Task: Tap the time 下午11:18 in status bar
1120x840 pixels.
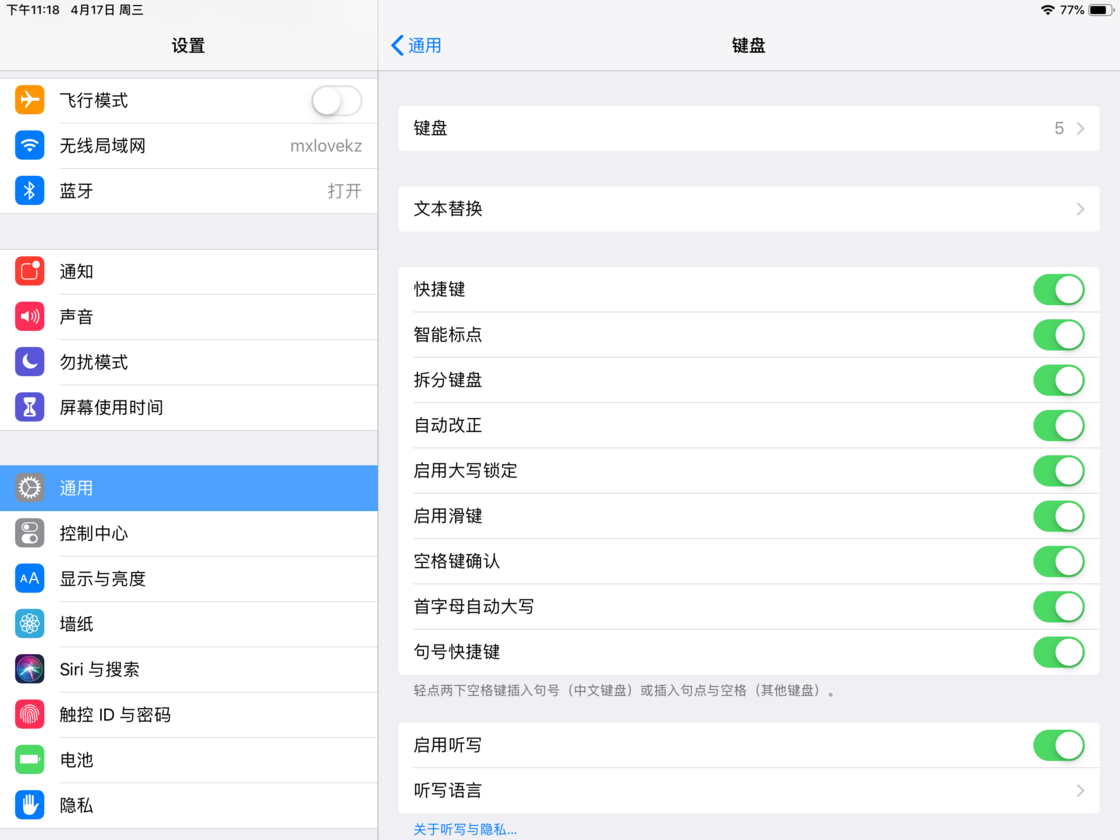Action: (x=33, y=10)
